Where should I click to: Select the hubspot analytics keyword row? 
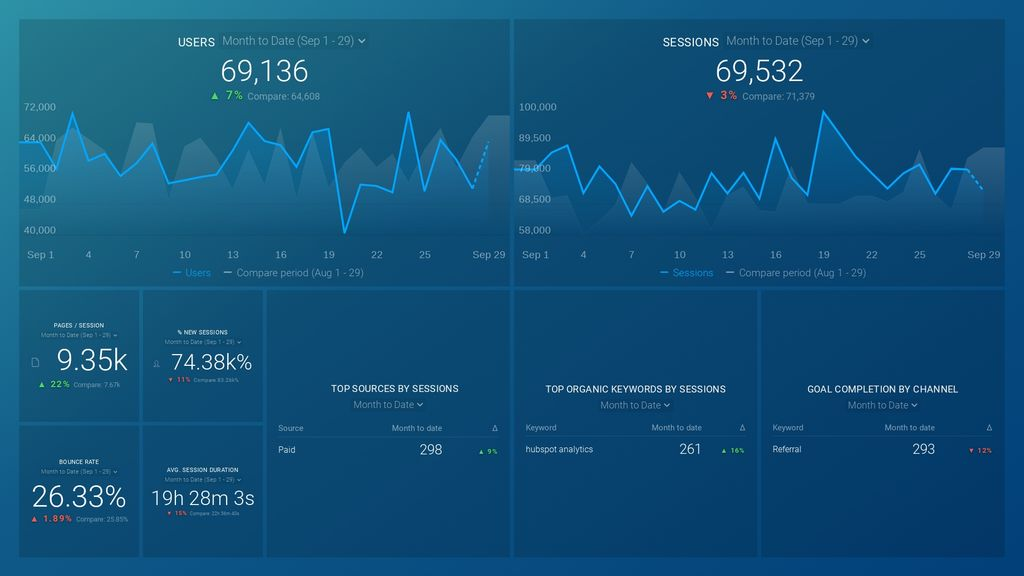tap(635, 449)
